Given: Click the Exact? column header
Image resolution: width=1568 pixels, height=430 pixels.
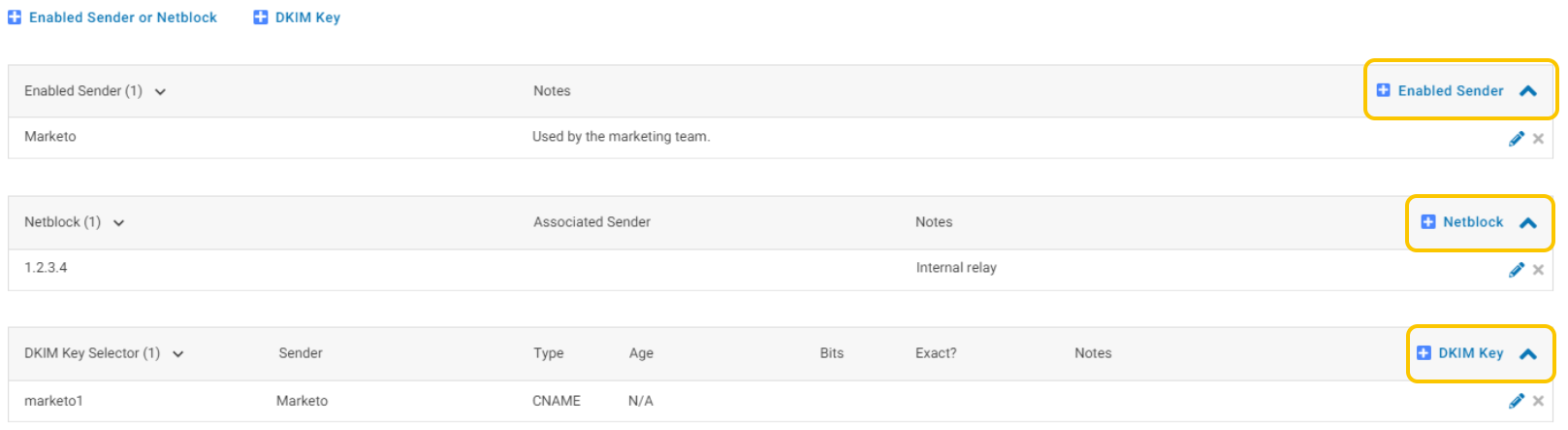Looking at the screenshot, I should click(936, 353).
